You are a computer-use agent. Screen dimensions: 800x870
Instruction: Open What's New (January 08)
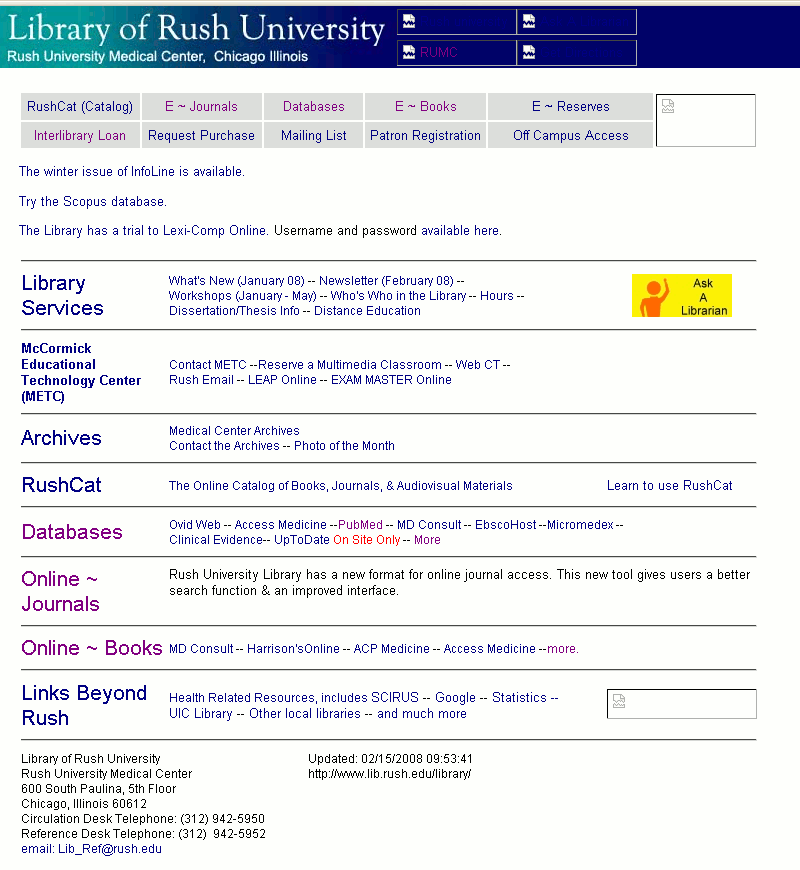(237, 281)
